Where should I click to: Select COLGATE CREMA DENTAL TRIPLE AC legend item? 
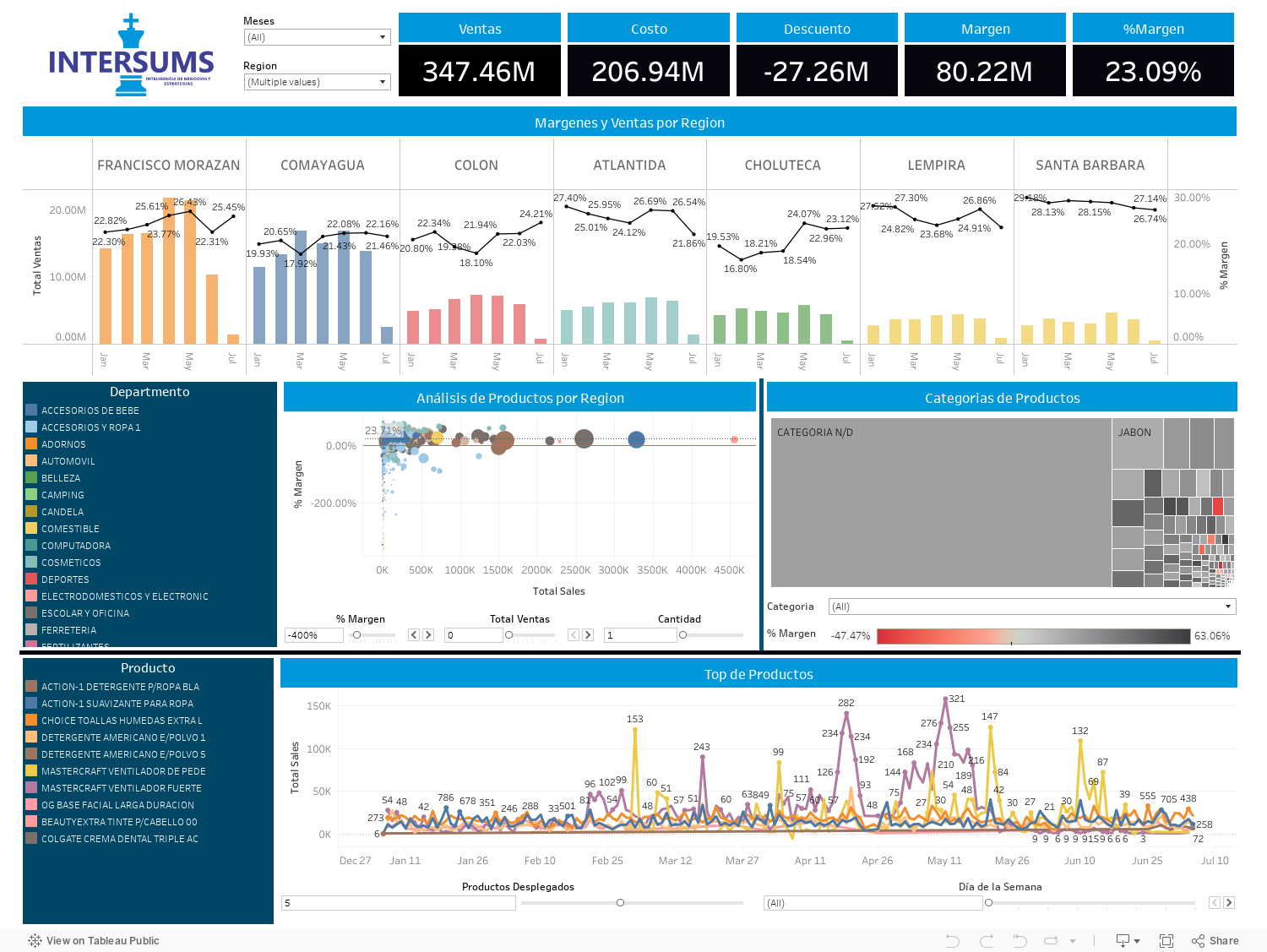[x=120, y=839]
